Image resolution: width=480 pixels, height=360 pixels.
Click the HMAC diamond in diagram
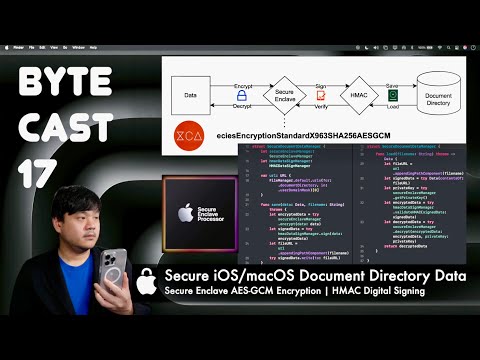(x=359, y=95)
